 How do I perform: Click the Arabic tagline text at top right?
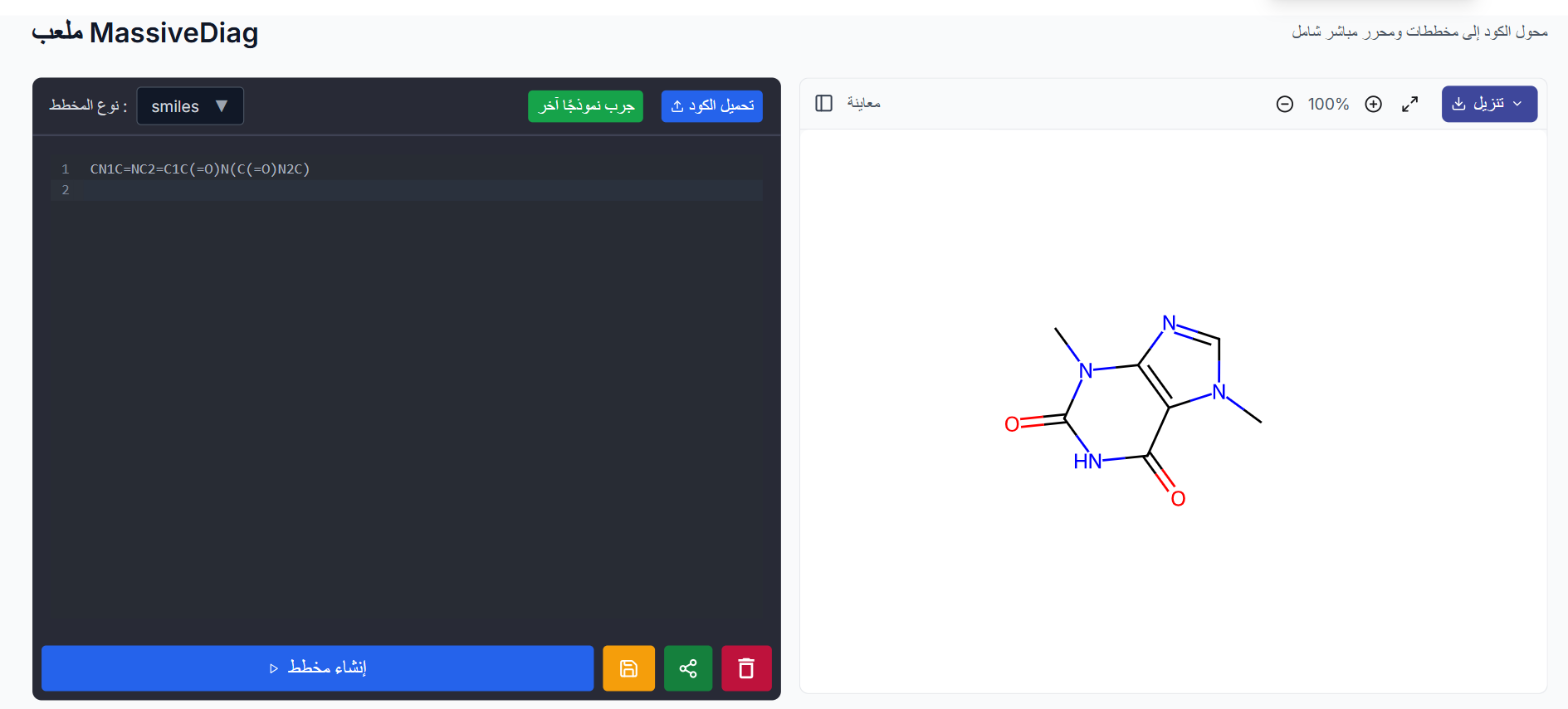click(x=1419, y=32)
